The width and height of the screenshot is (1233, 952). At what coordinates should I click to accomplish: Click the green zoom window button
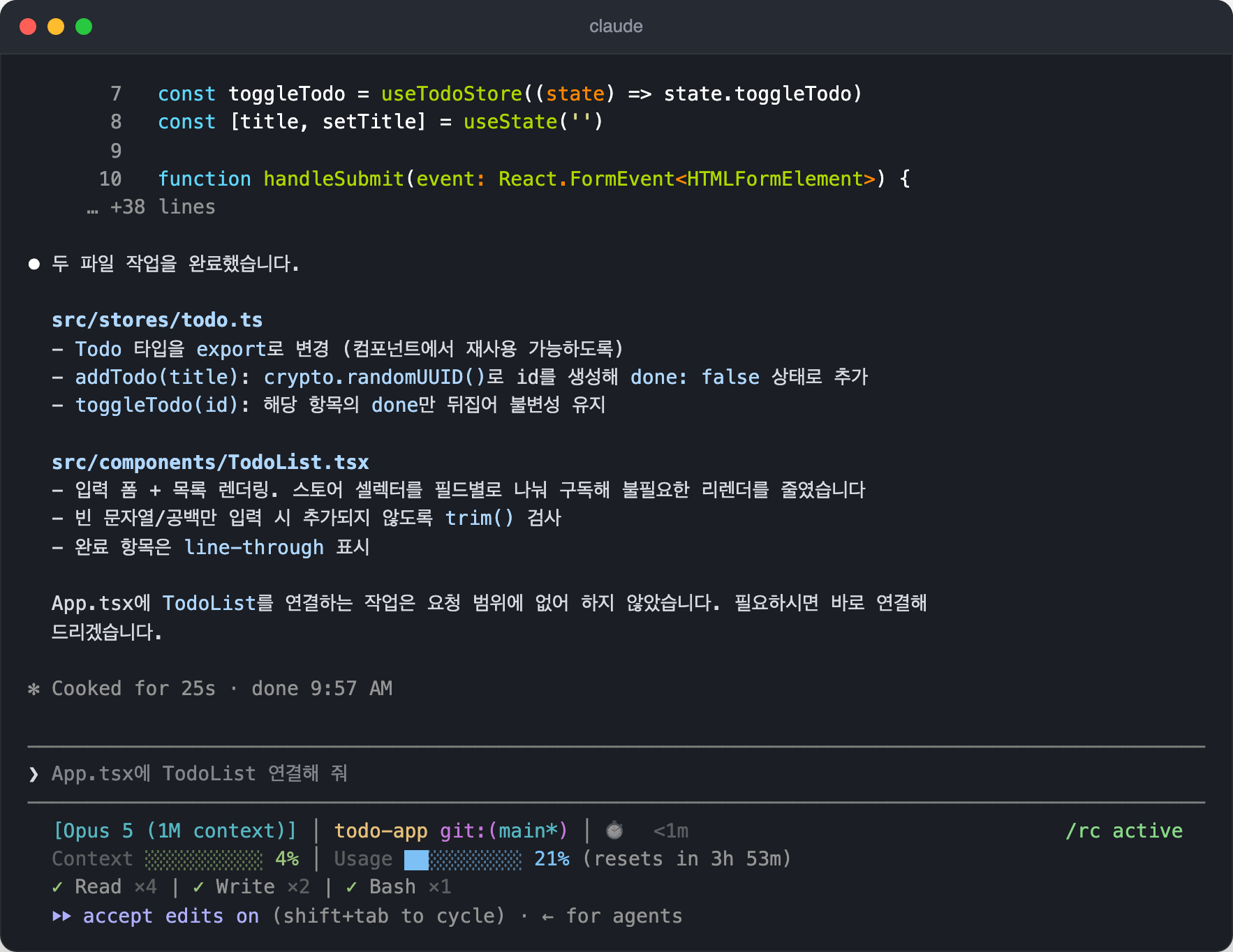pyautogui.click(x=84, y=27)
